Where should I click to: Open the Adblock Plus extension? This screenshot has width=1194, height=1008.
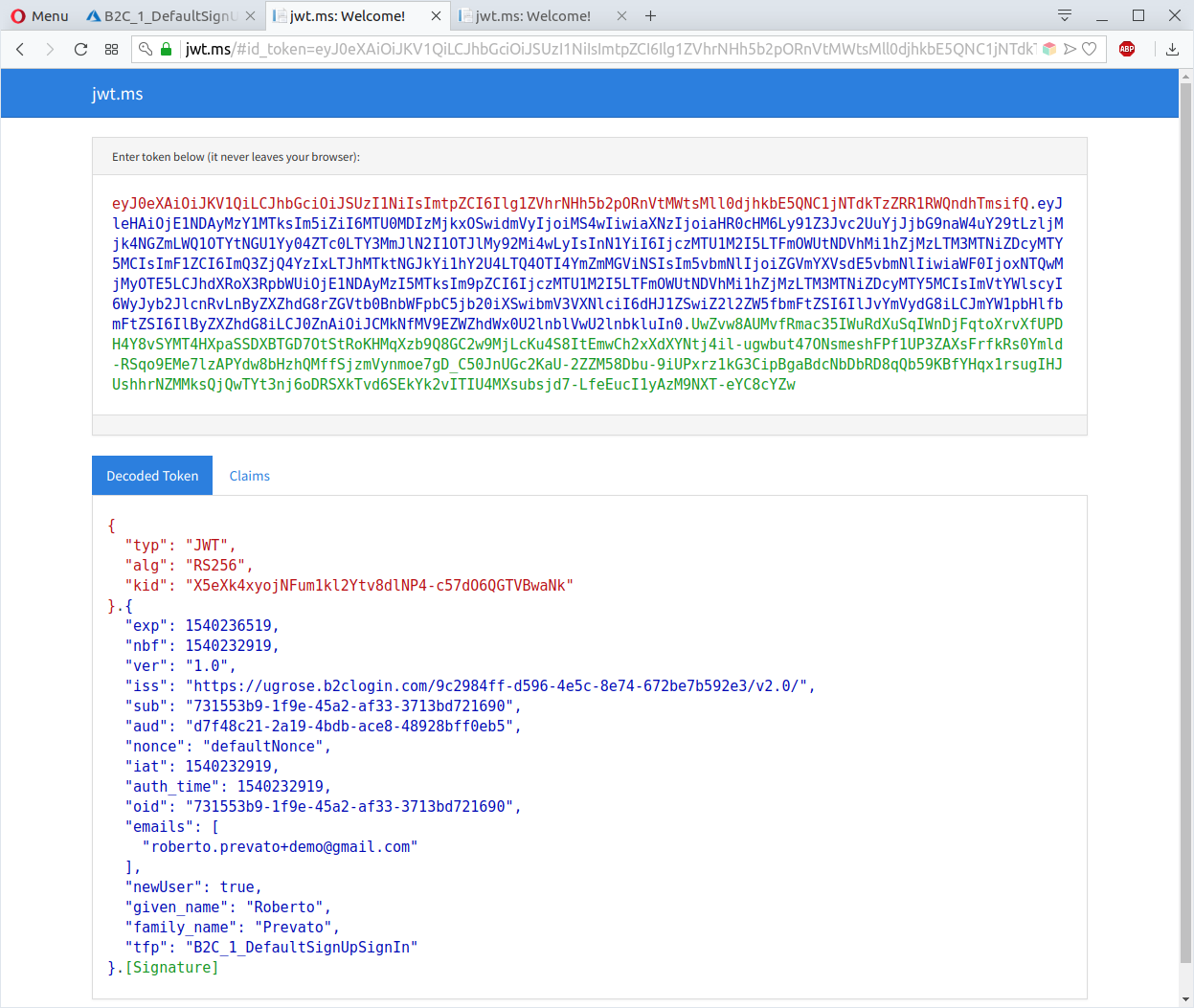(x=1127, y=49)
